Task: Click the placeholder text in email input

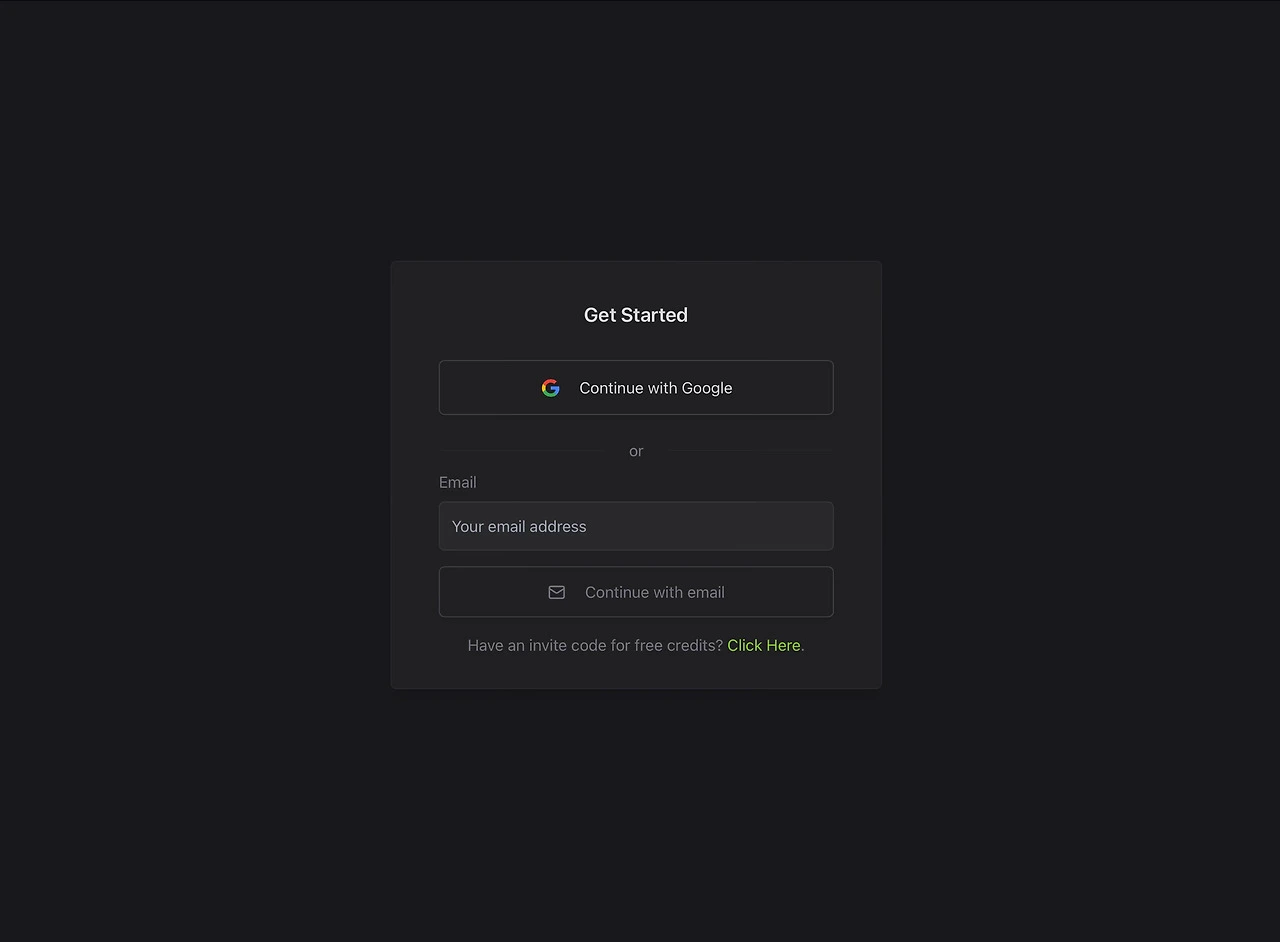Action: 519,526
